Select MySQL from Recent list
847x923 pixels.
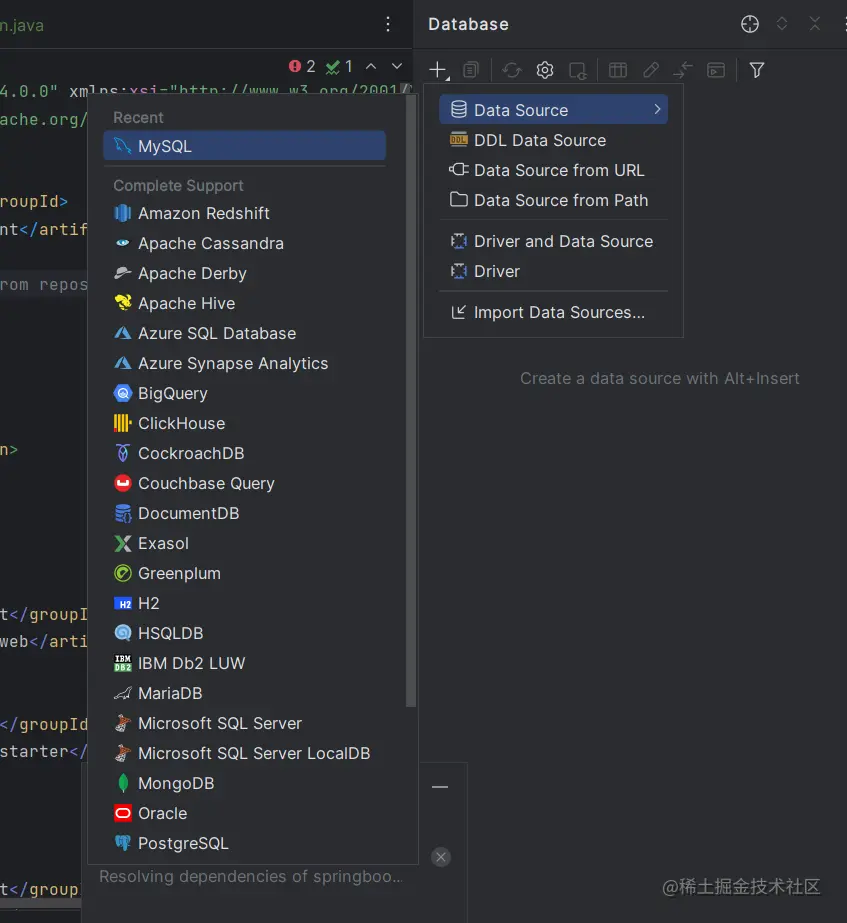(244, 146)
